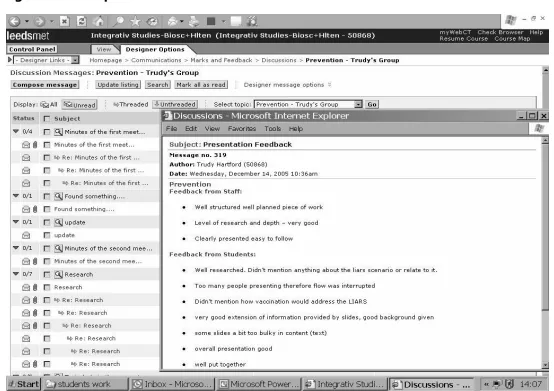Click the magnifying glass Search toolbar icon

118,22
